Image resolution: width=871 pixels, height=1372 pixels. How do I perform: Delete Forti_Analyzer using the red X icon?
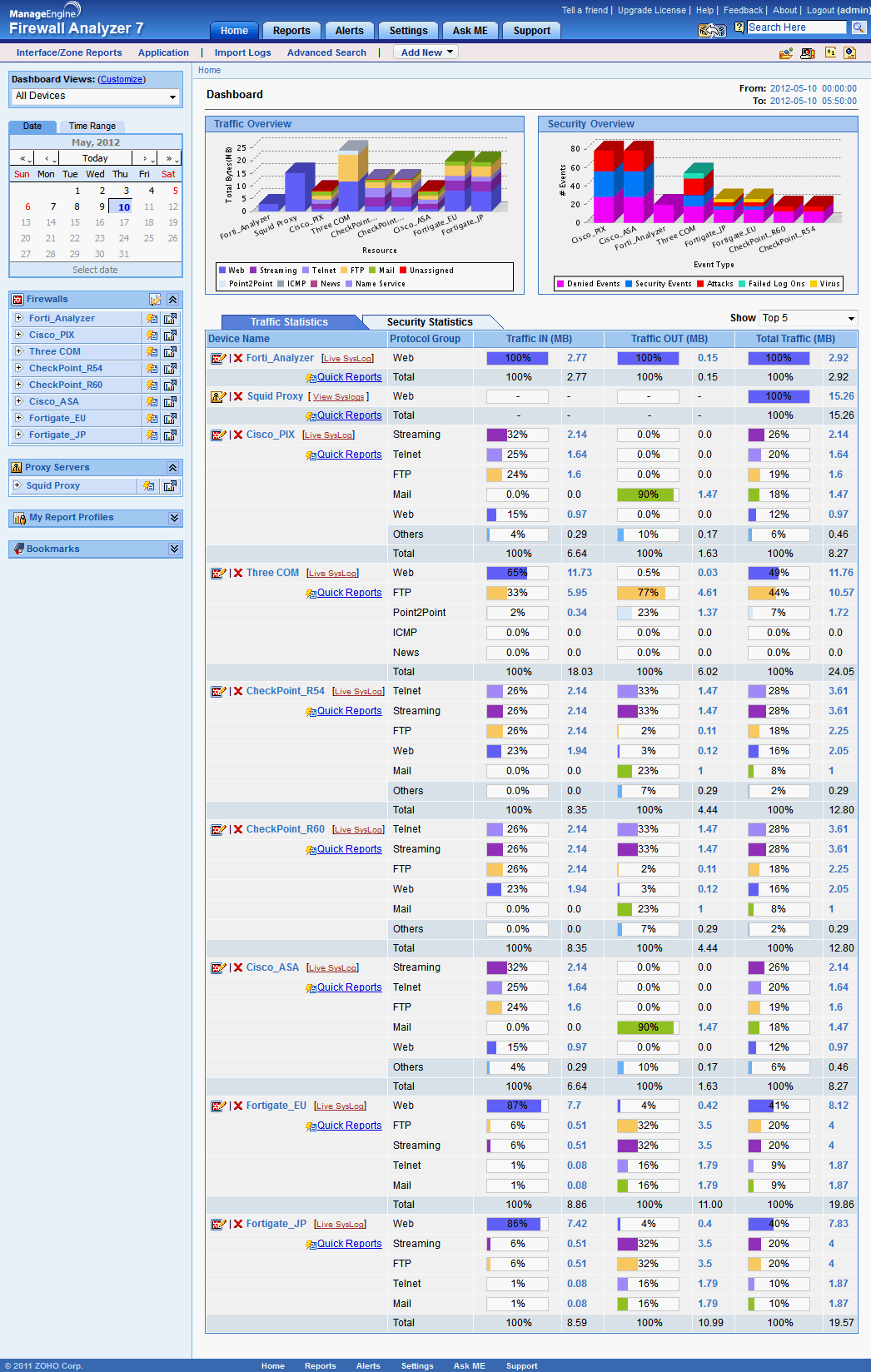pos(238,358)
